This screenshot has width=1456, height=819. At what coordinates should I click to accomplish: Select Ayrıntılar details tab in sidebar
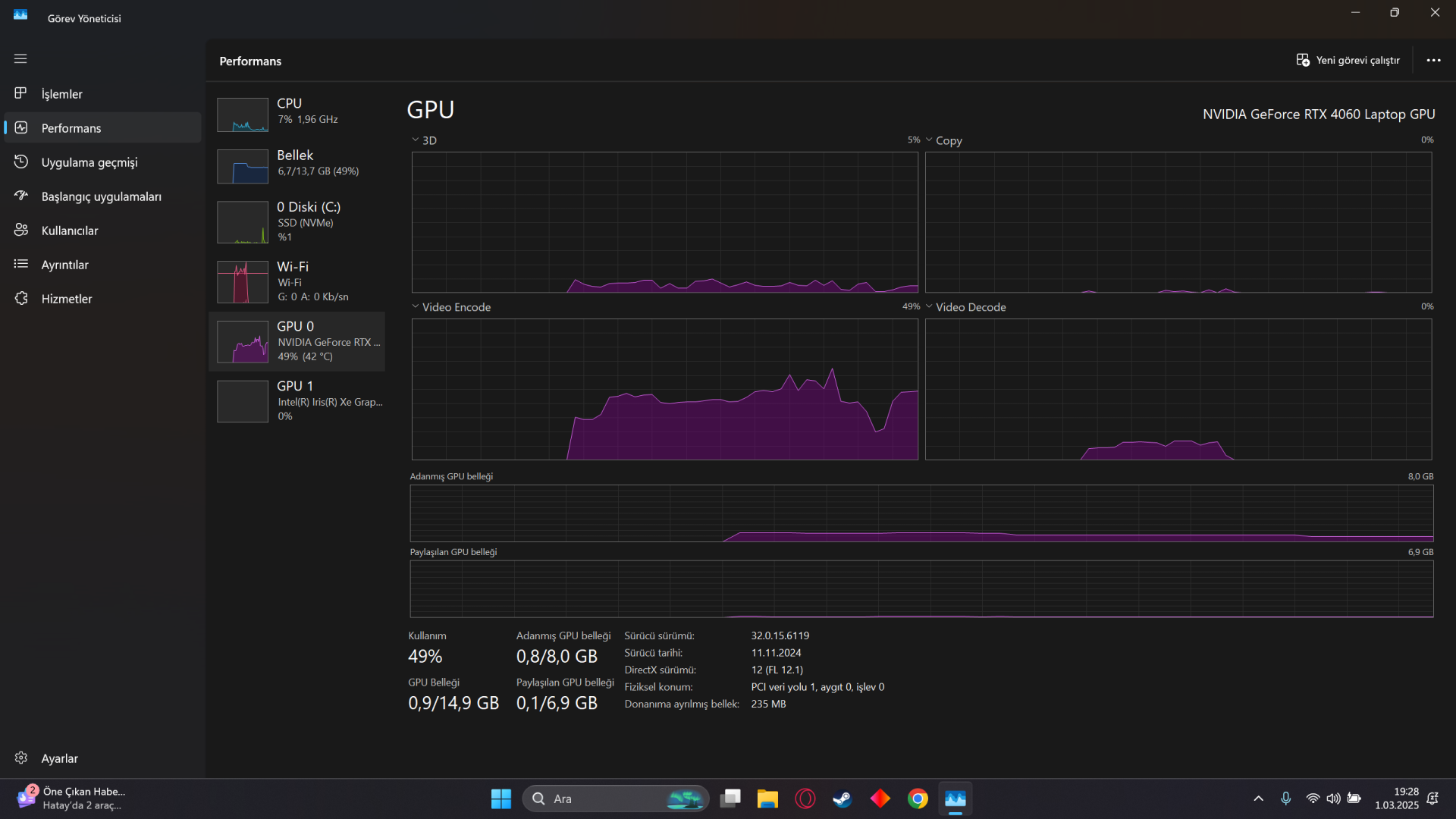point(65,265)
